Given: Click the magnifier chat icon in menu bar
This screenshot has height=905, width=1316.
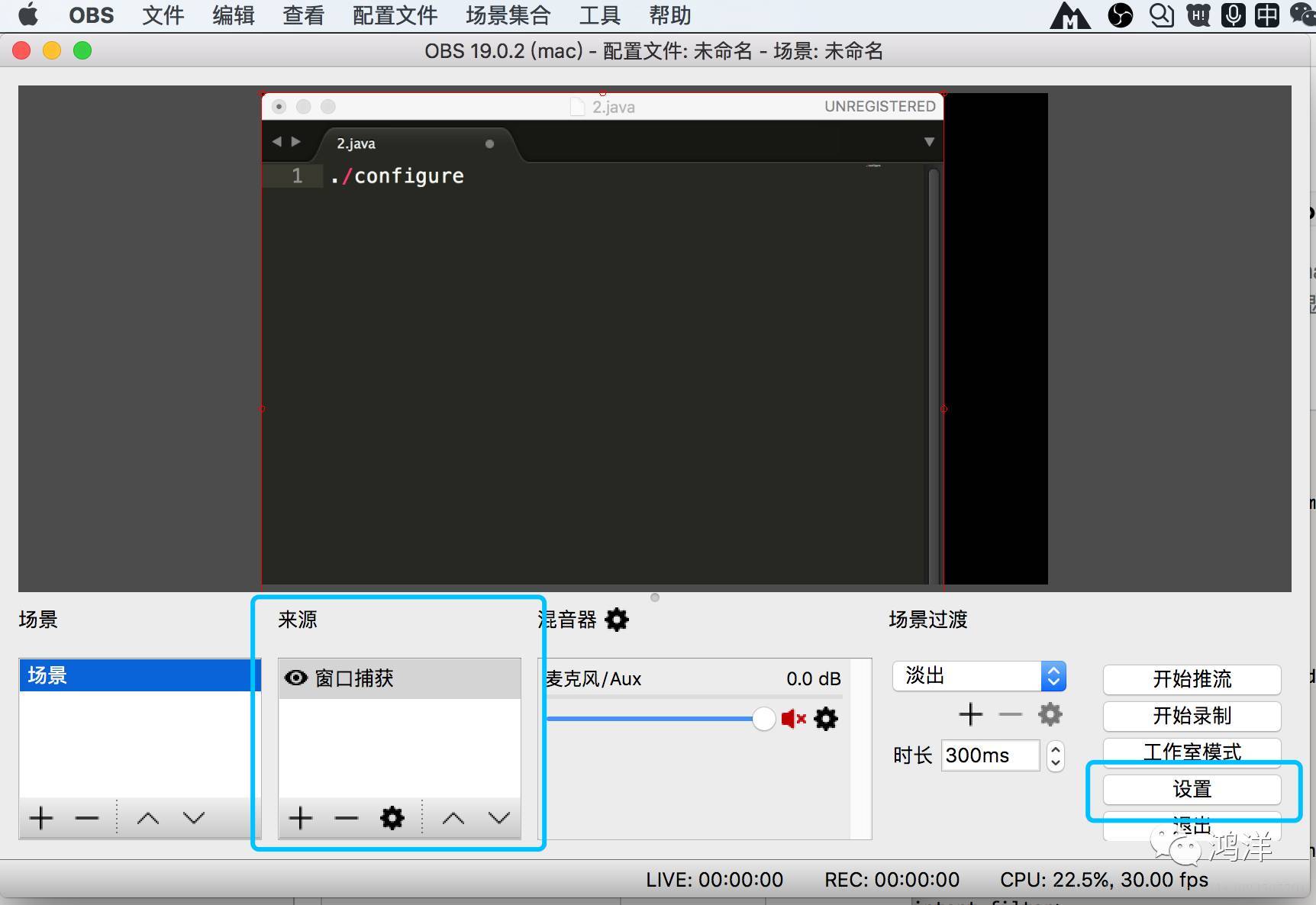Looking at the screenshot, I should coord(1162,15).
